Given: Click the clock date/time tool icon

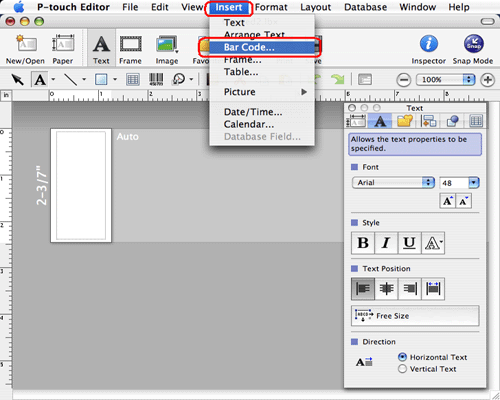Looking at the screenshot, I should [179, 79].
